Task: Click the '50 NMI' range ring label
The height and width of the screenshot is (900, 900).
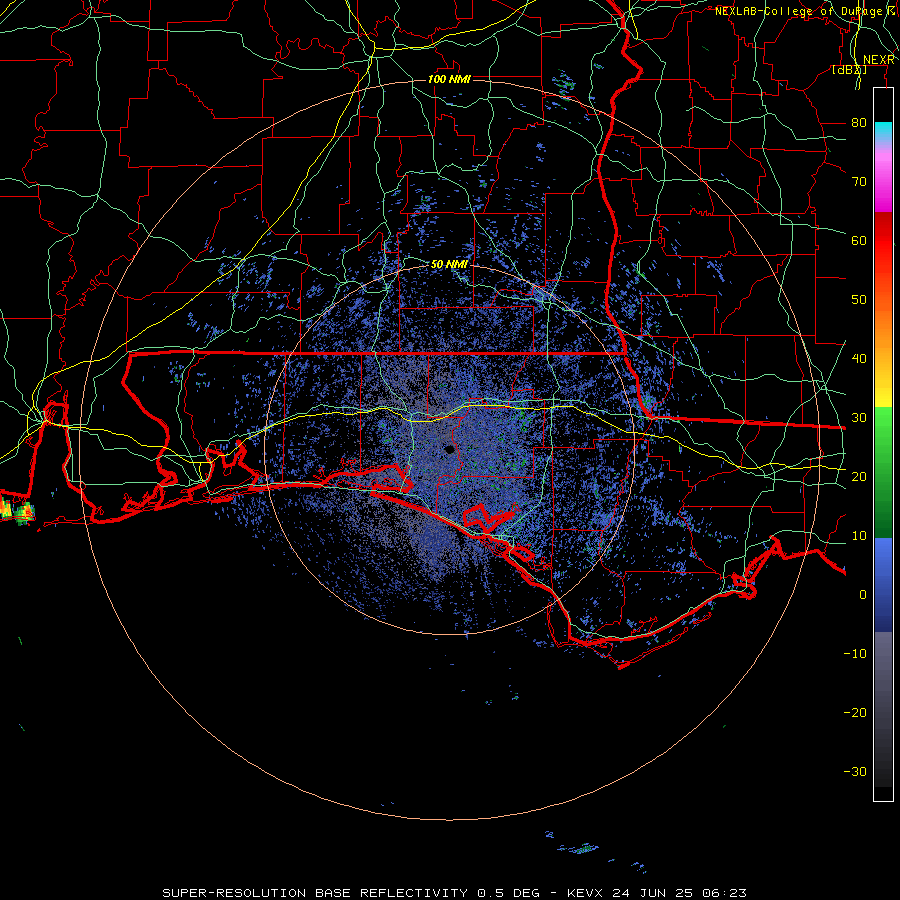Action: 449,265
